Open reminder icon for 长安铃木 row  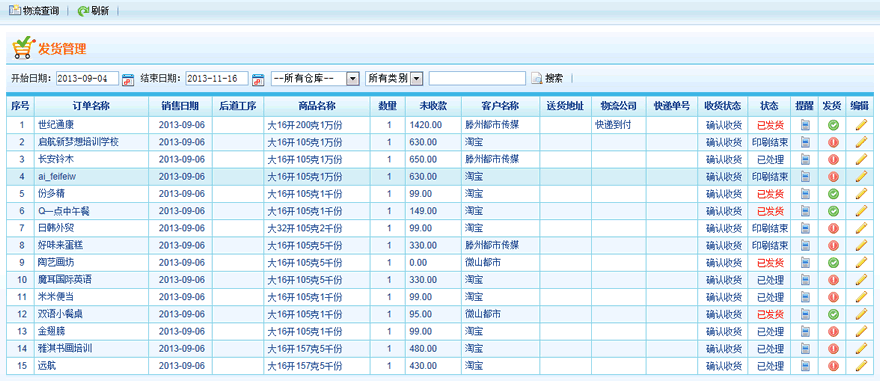click(x=805, y=159)
